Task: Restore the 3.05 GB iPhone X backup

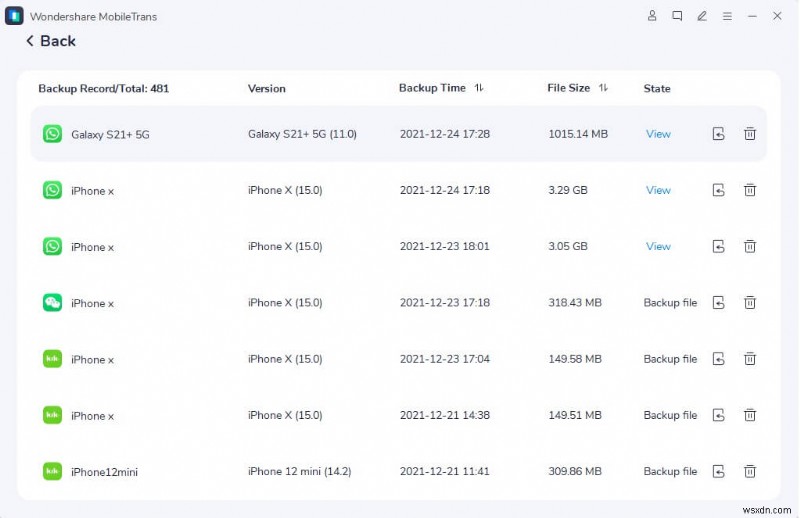Action: pyautogui.click(x=718, y=246)
